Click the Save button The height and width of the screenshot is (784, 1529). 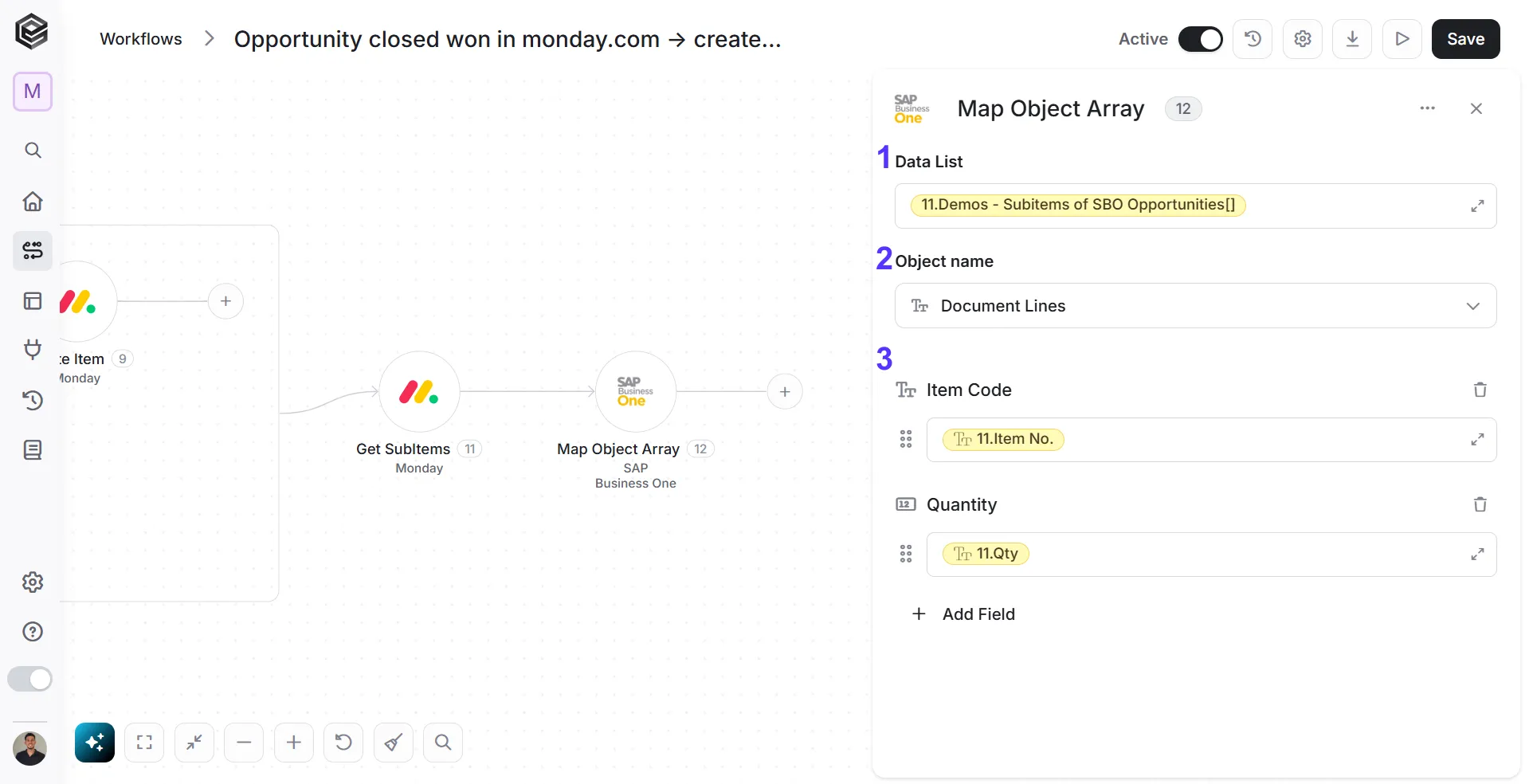[x=1465, y=39]
